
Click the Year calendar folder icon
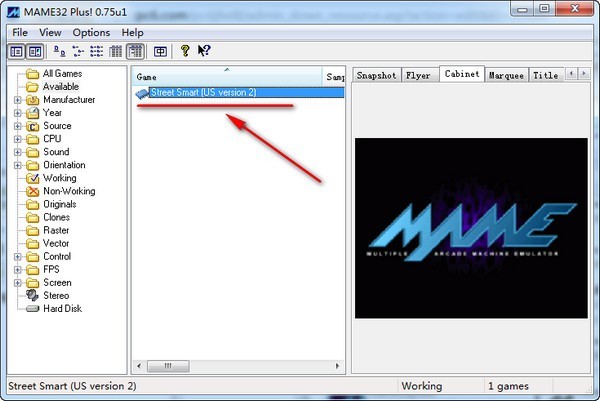tap(33, 113)
